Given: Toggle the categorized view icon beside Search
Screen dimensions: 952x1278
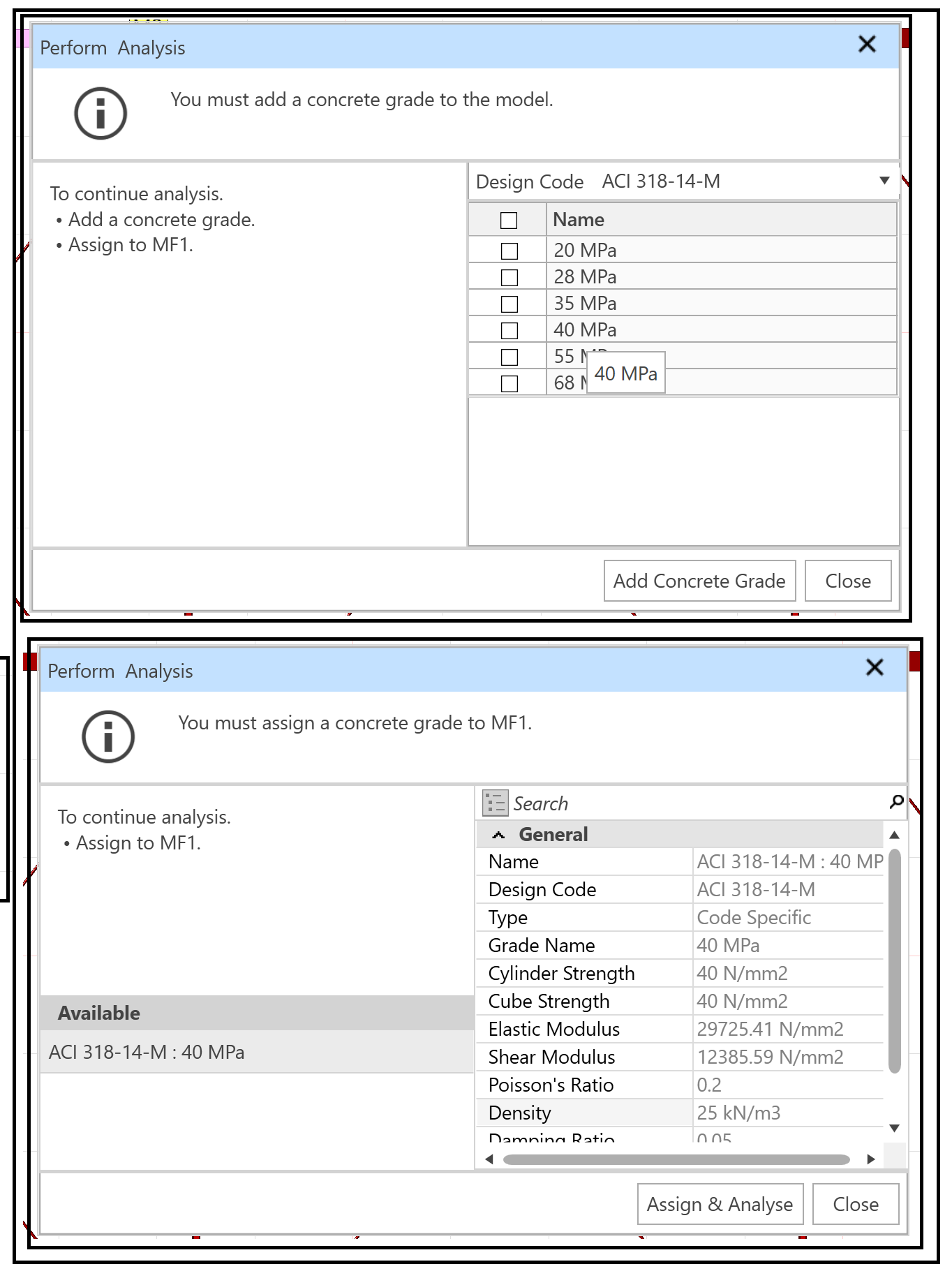Looking at the screenshot, I should [x=495, y=803].
